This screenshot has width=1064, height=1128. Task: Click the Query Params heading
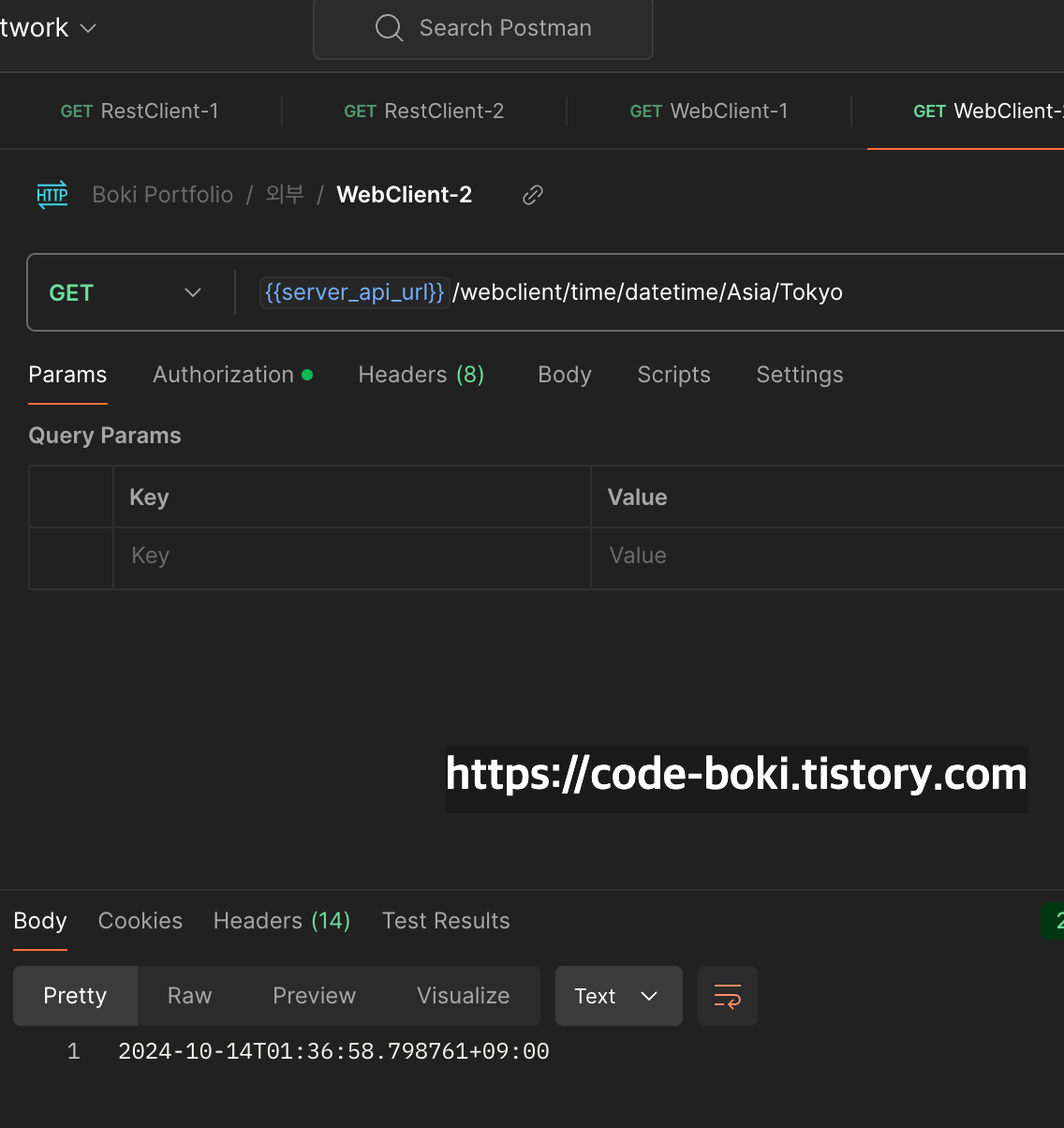coord(105,436)
